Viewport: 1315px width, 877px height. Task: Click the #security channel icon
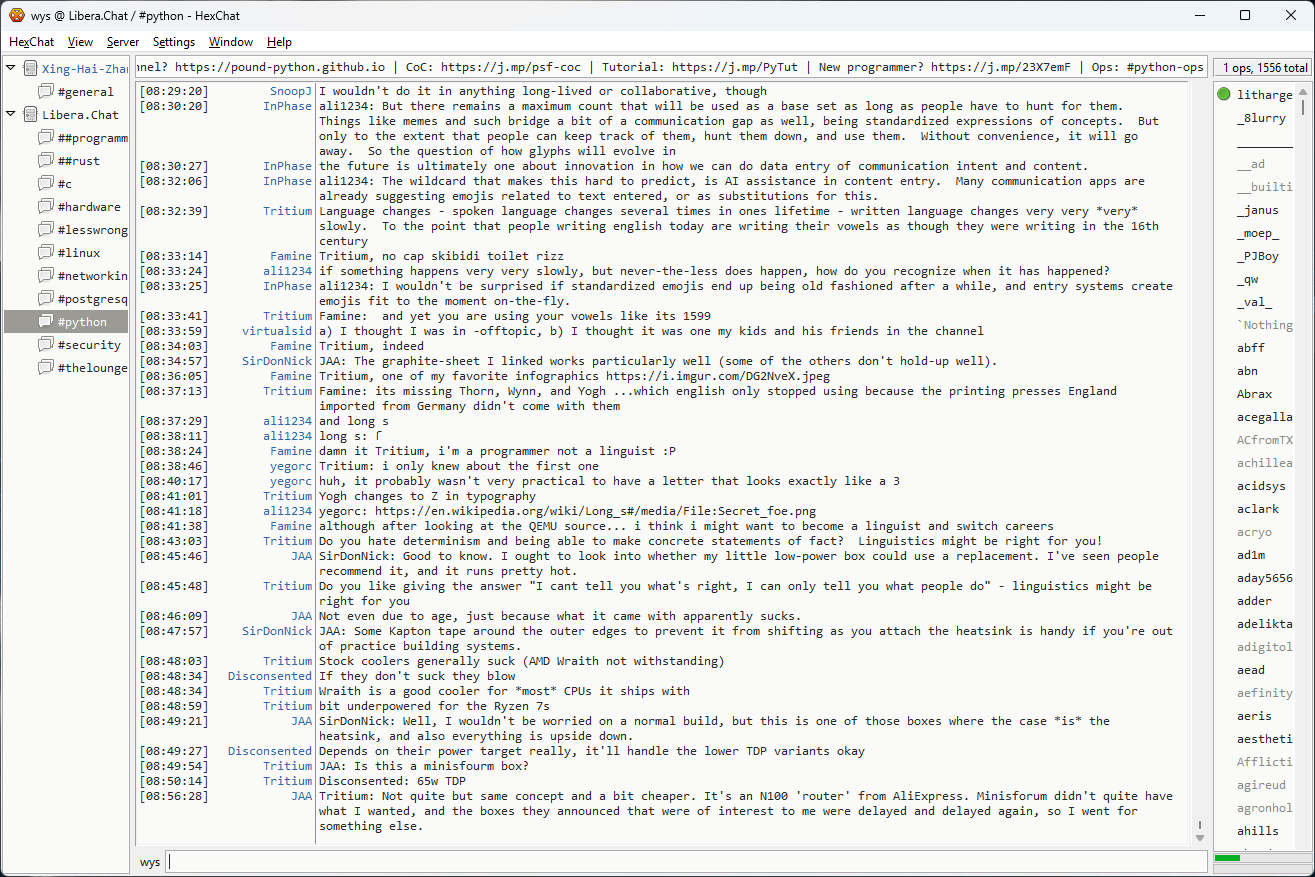tap(45, 345)
